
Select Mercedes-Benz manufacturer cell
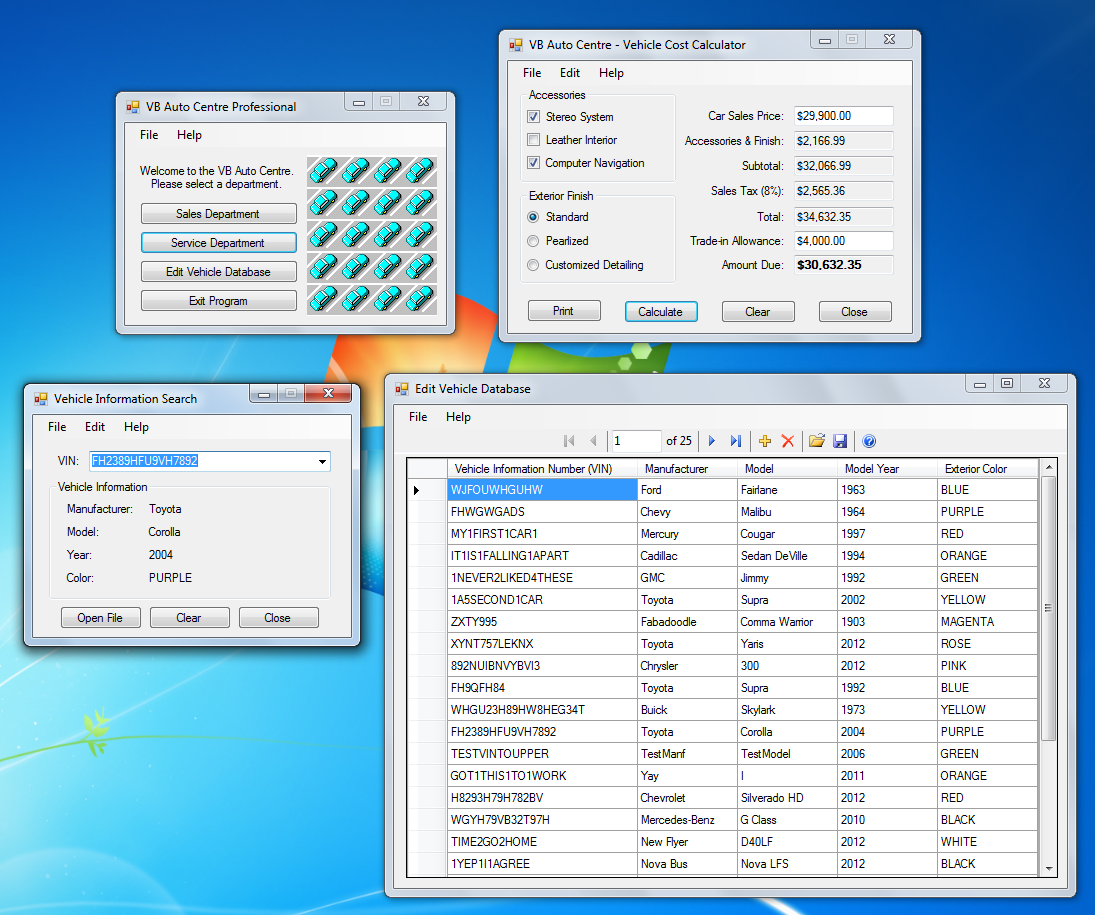pos(687,820)
